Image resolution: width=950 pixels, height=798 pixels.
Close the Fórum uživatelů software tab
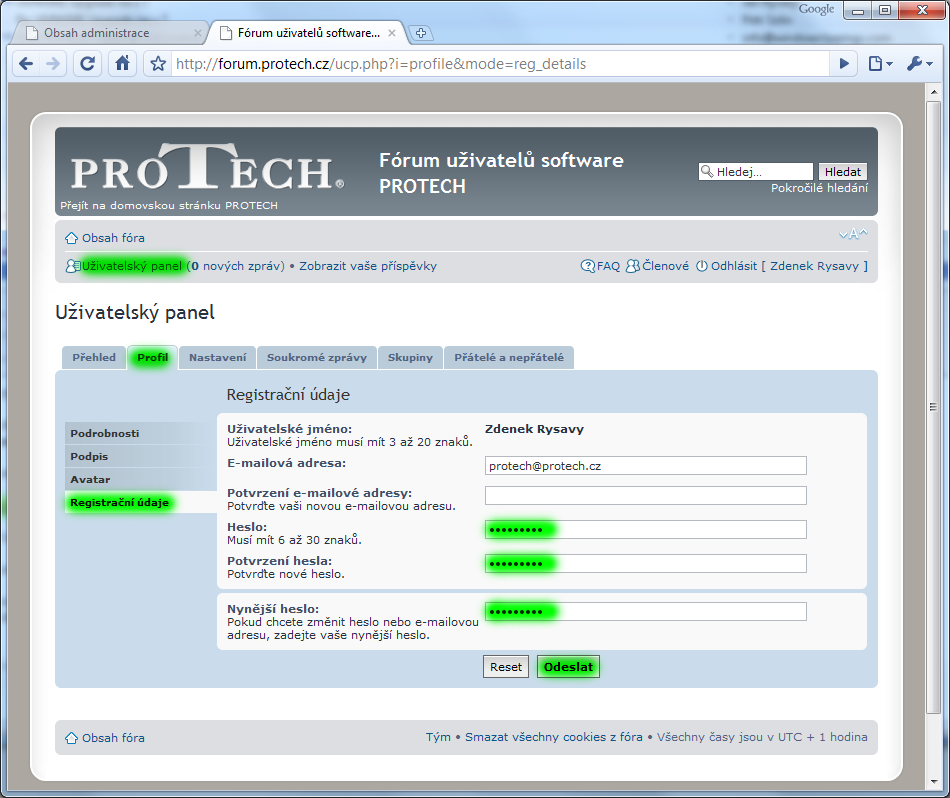(392, 33)
